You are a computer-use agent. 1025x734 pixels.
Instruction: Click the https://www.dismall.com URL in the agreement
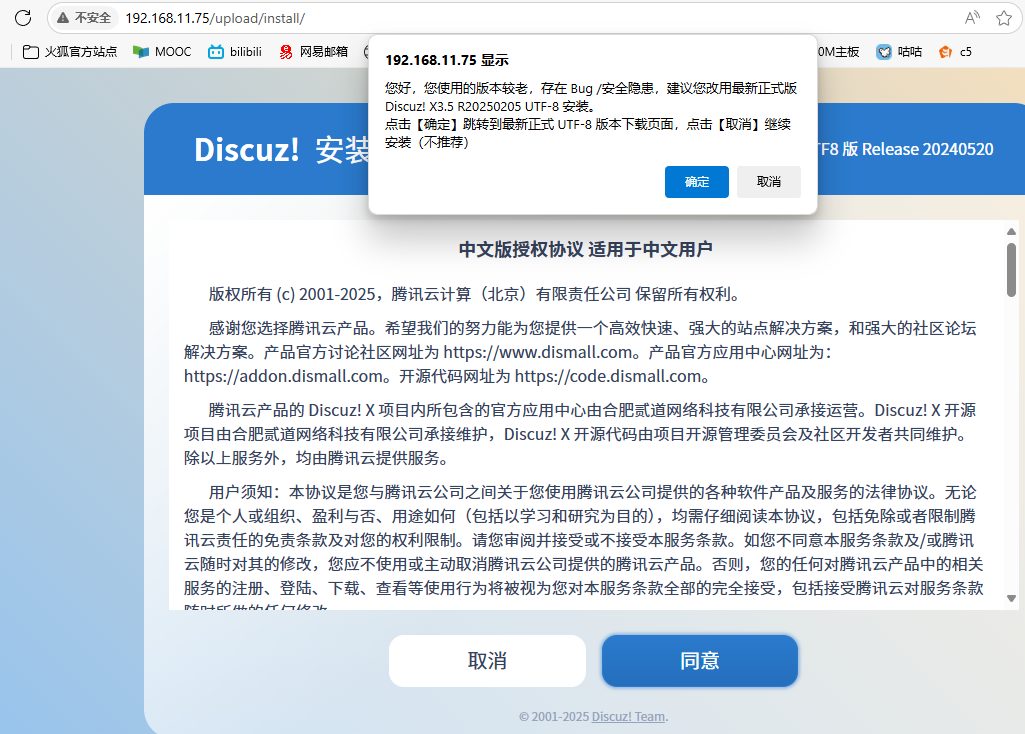coord(537,352)
